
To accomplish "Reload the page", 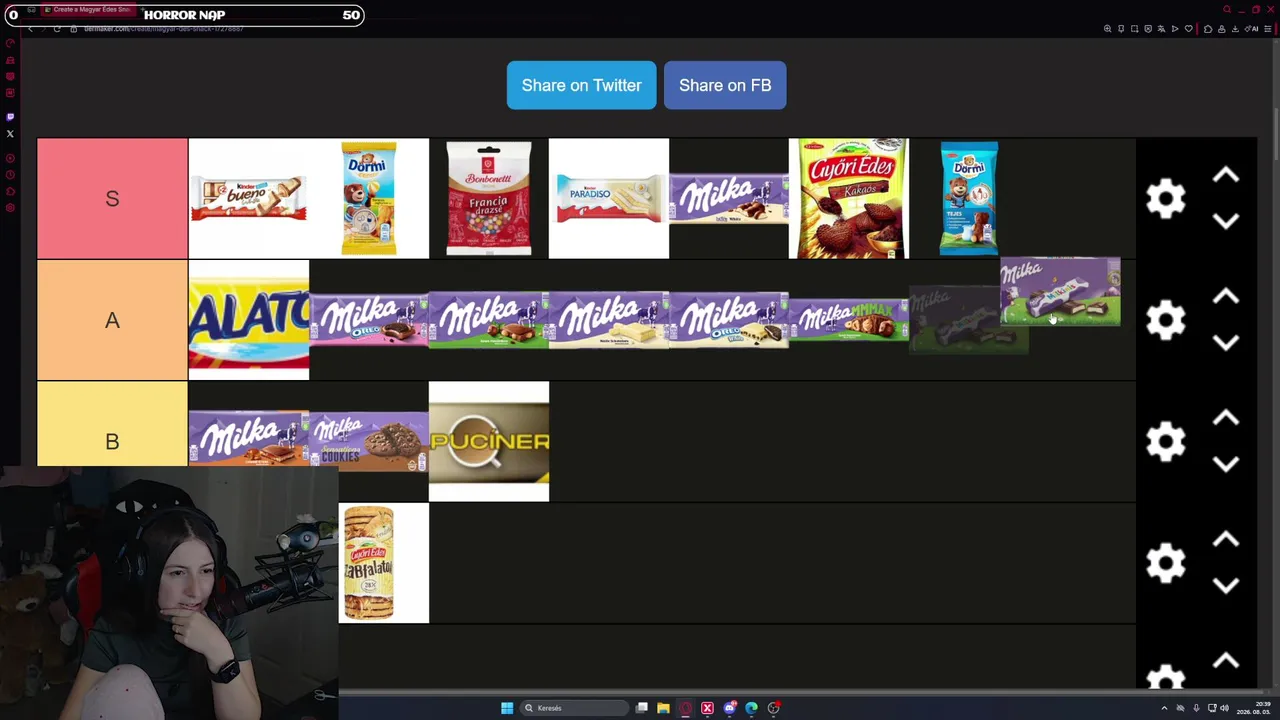I will (57, 29).
